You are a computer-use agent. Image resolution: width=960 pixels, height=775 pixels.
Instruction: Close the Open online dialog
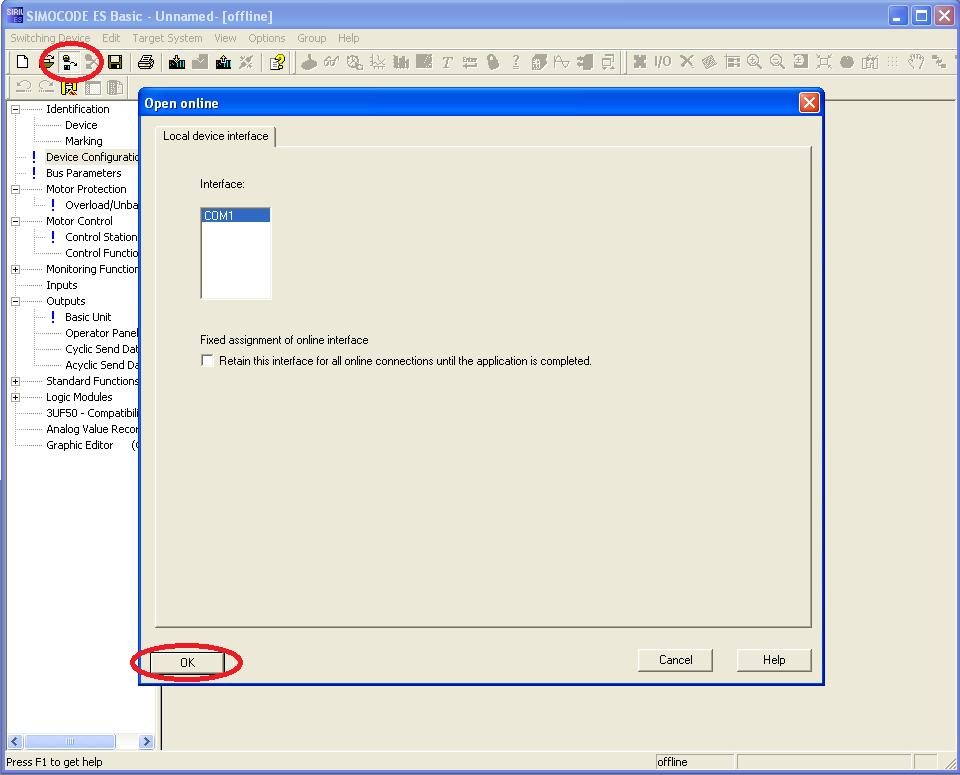point(809,102)
